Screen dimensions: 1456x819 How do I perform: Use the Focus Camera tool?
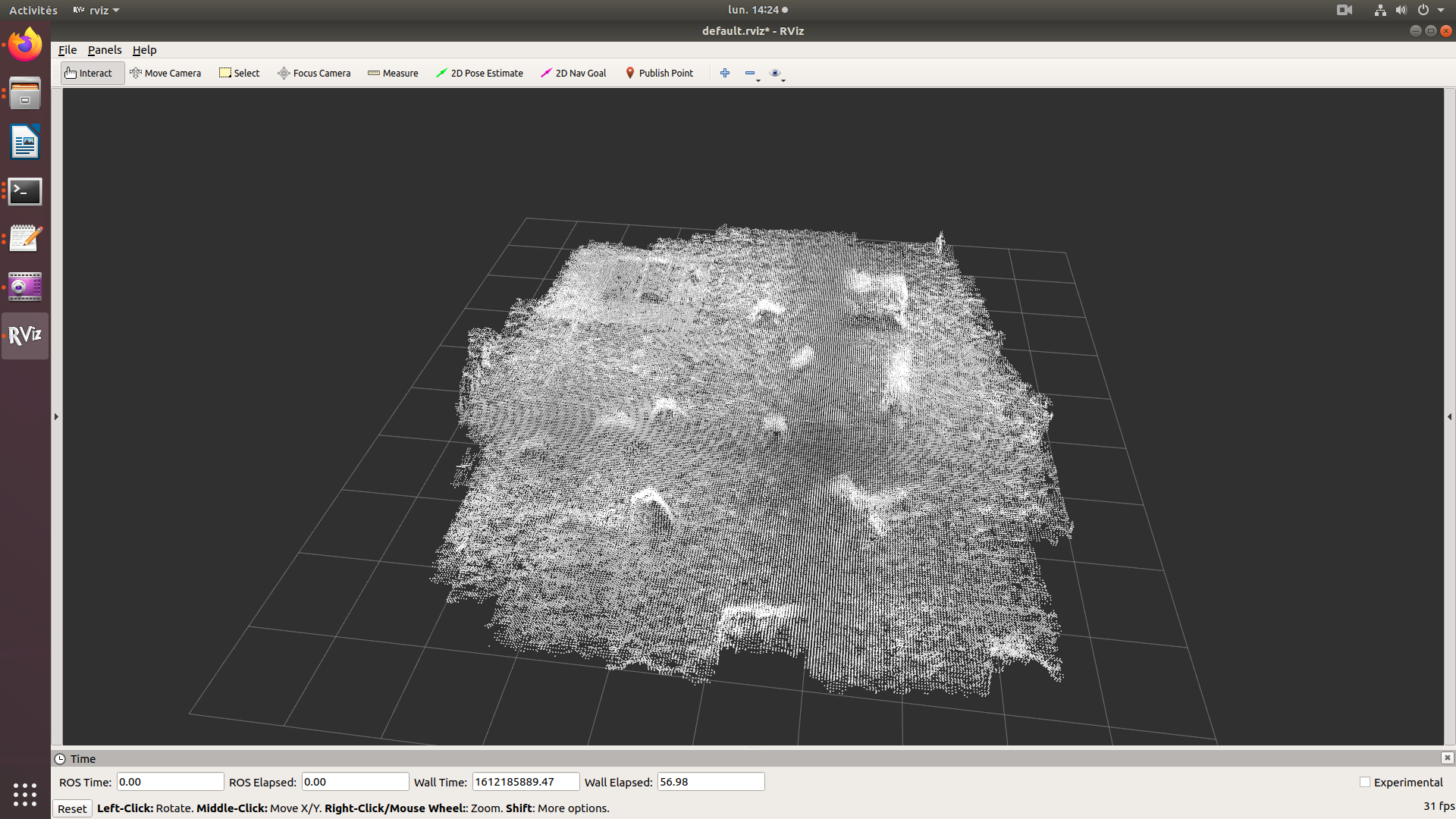click(314, 73)
